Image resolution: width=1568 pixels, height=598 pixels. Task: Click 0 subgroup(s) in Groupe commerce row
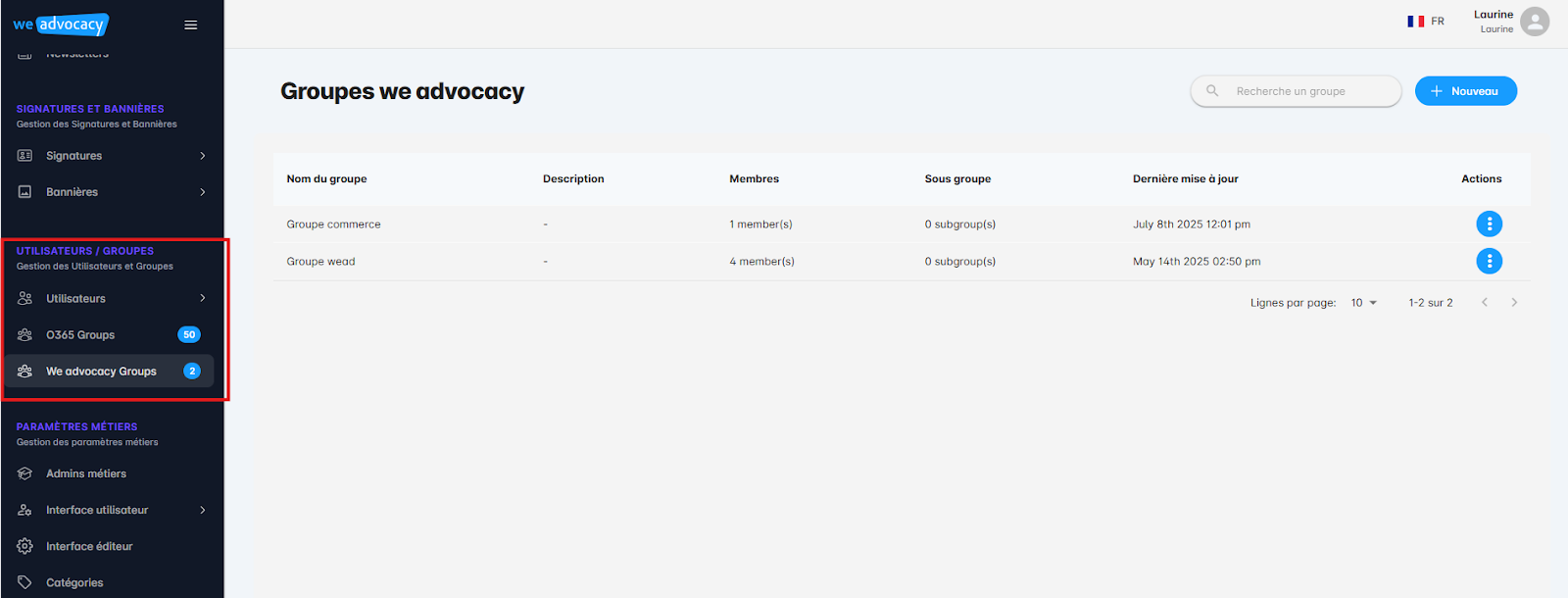(x=960, y=224)
